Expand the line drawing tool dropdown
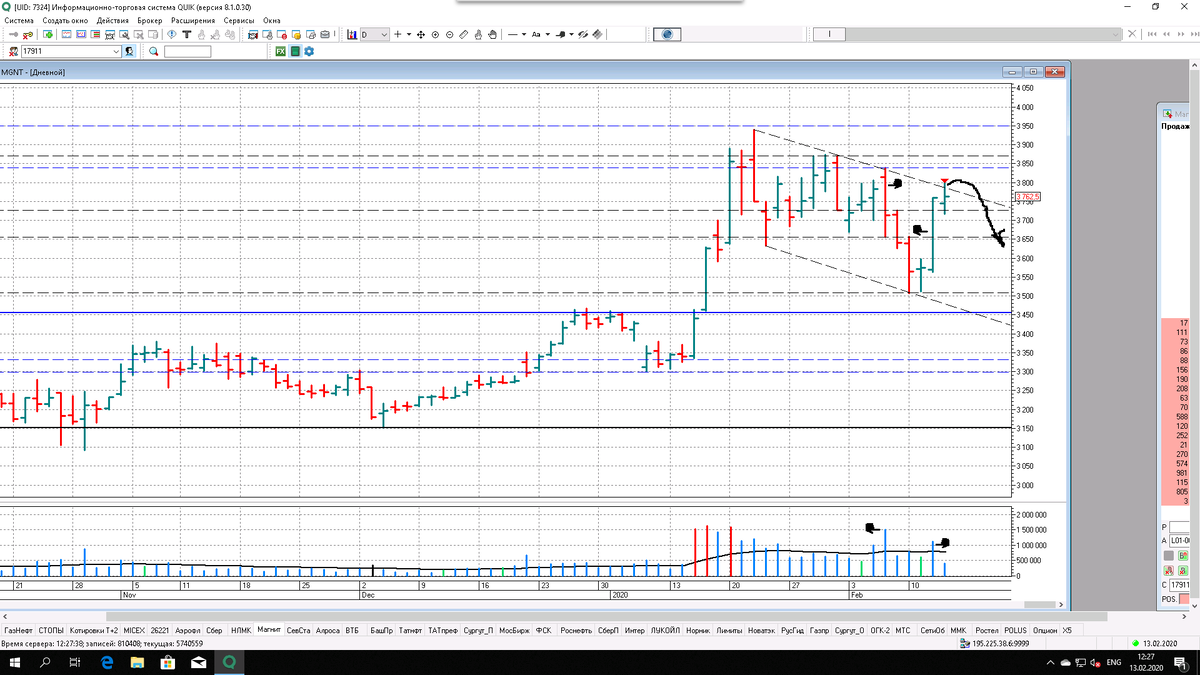The width and height of the screenshot is (1200, 675). click(524, 34)
